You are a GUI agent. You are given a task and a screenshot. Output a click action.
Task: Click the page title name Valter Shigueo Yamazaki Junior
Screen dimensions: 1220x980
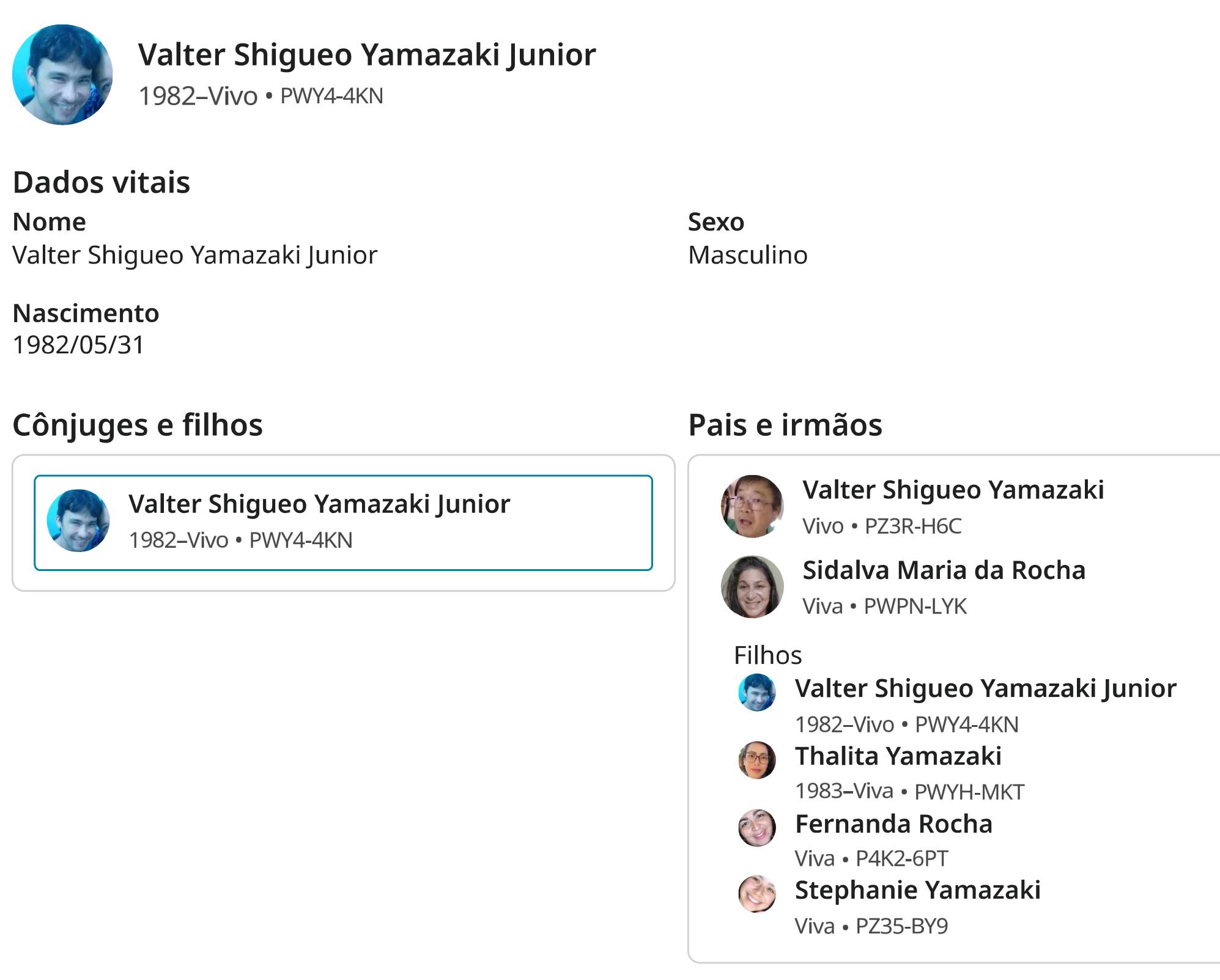tap(366, 54)
